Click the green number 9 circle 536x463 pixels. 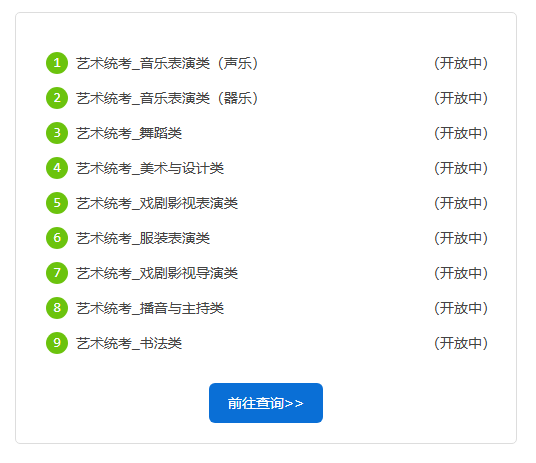(x=57, y=343)
